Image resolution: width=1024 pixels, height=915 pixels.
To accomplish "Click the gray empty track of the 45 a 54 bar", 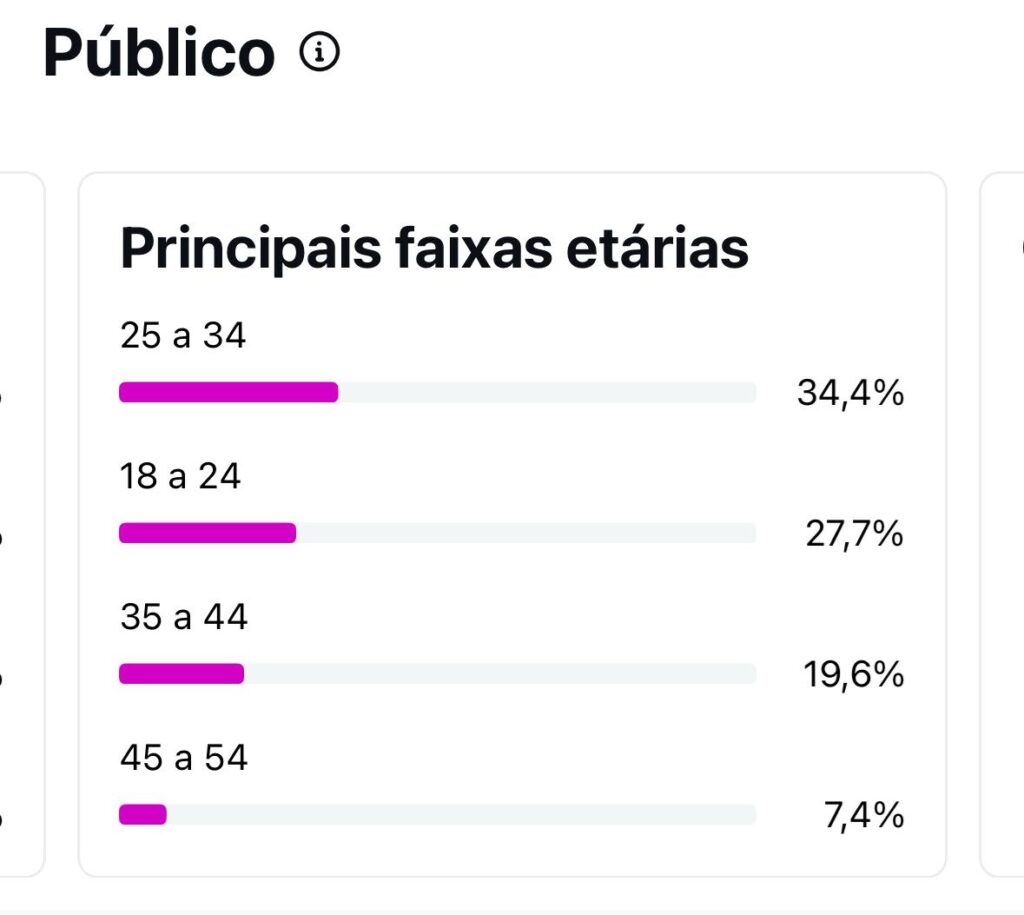I will click(x=460, y=815).
